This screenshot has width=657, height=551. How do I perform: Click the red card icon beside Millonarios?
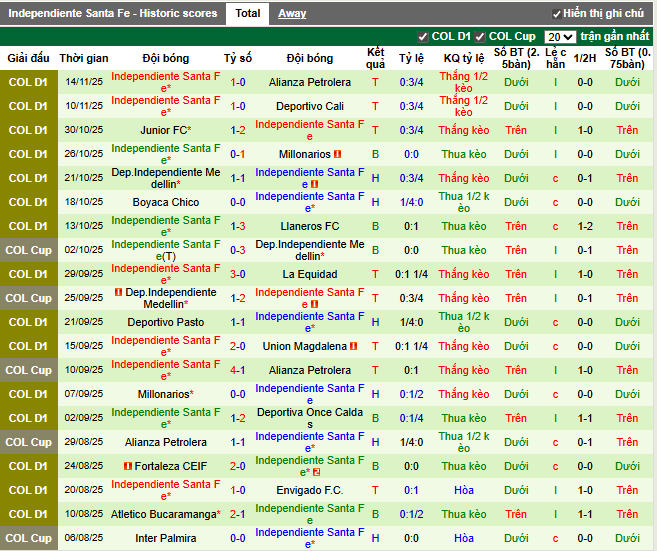tap(338, 154)
